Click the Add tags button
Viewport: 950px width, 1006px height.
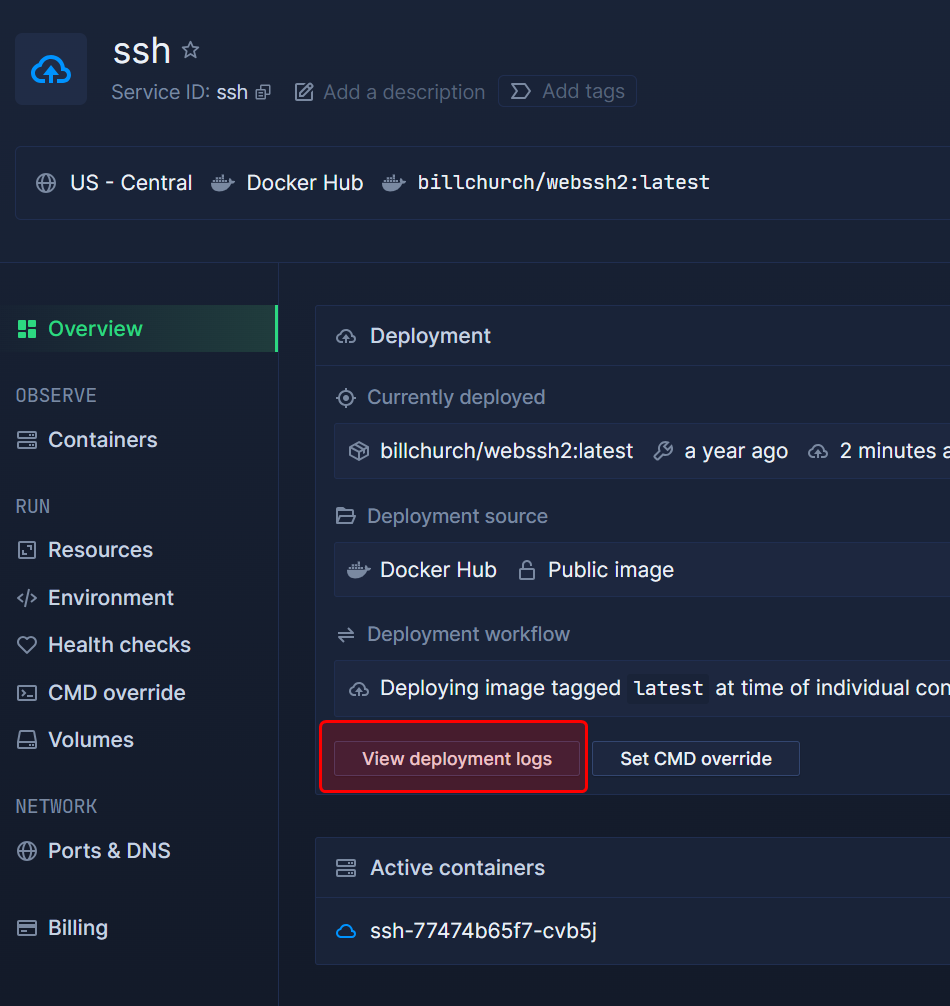click(x=567, y=92)
